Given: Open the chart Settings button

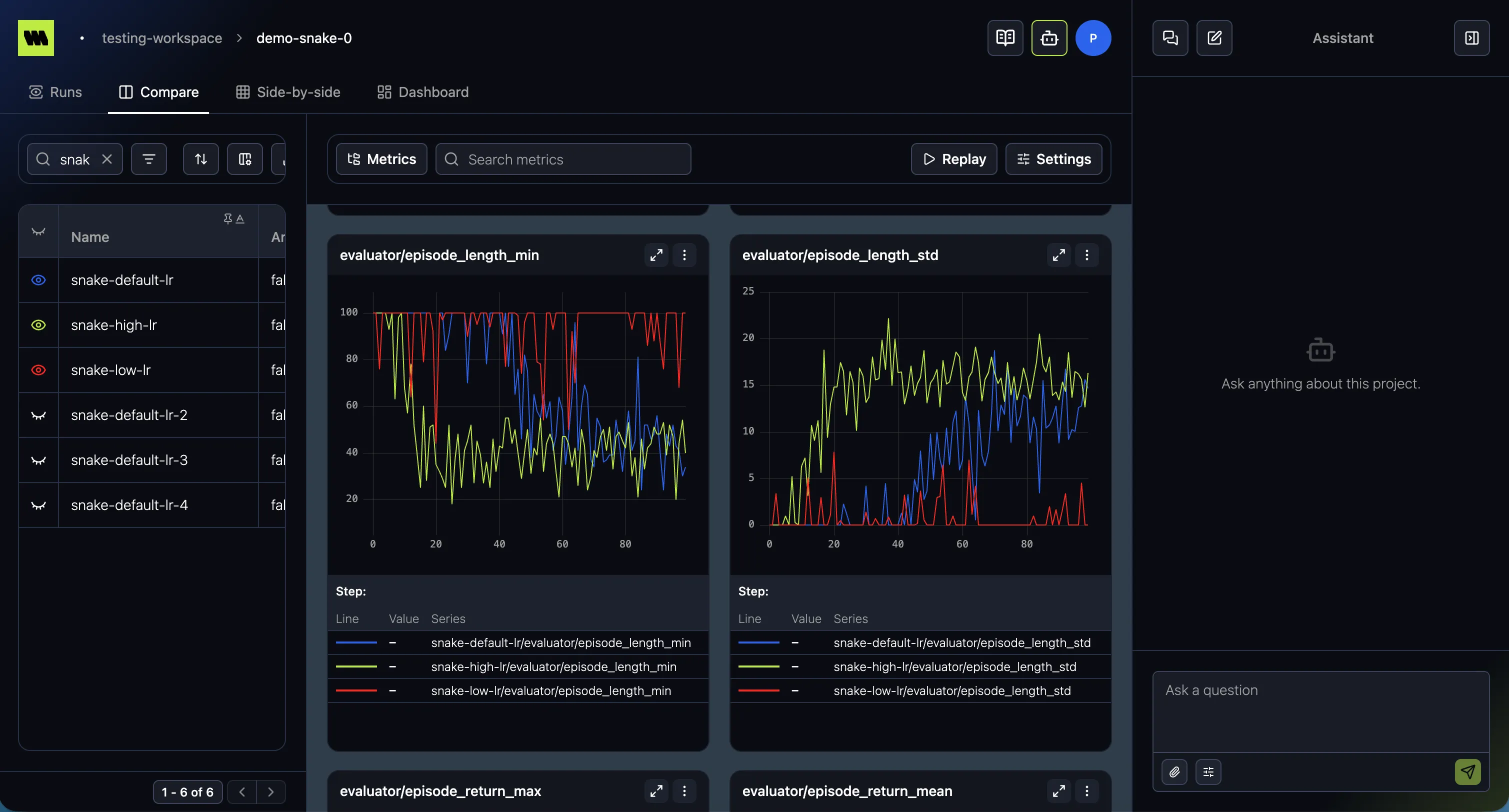Looking at the screenshot, I should [1053, 159].
